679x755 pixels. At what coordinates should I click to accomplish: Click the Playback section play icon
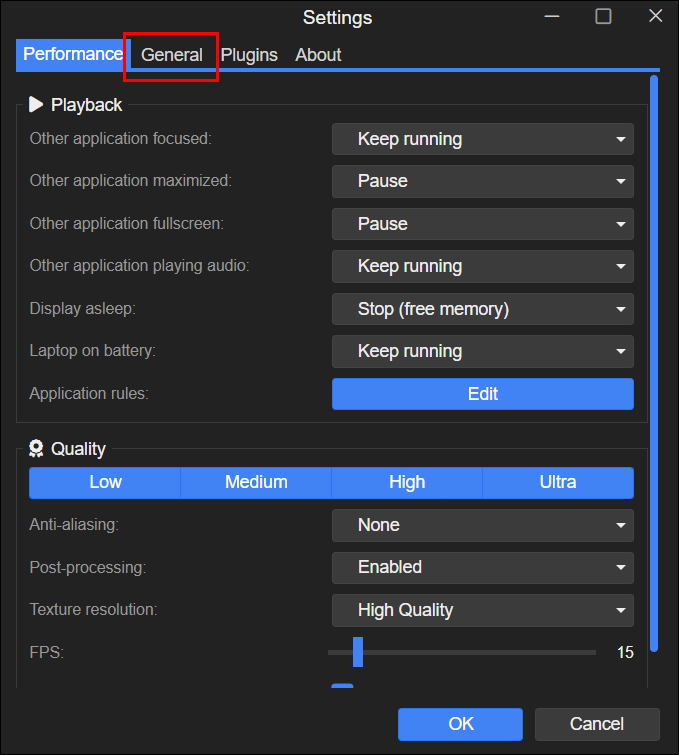pos(36,104)
